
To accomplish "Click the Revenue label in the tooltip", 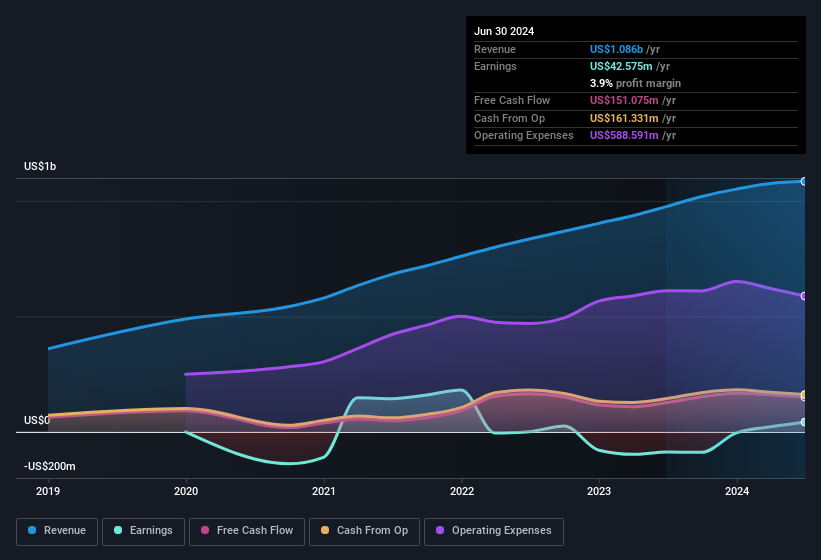I will pyautogui.click(x=495, y=49).
